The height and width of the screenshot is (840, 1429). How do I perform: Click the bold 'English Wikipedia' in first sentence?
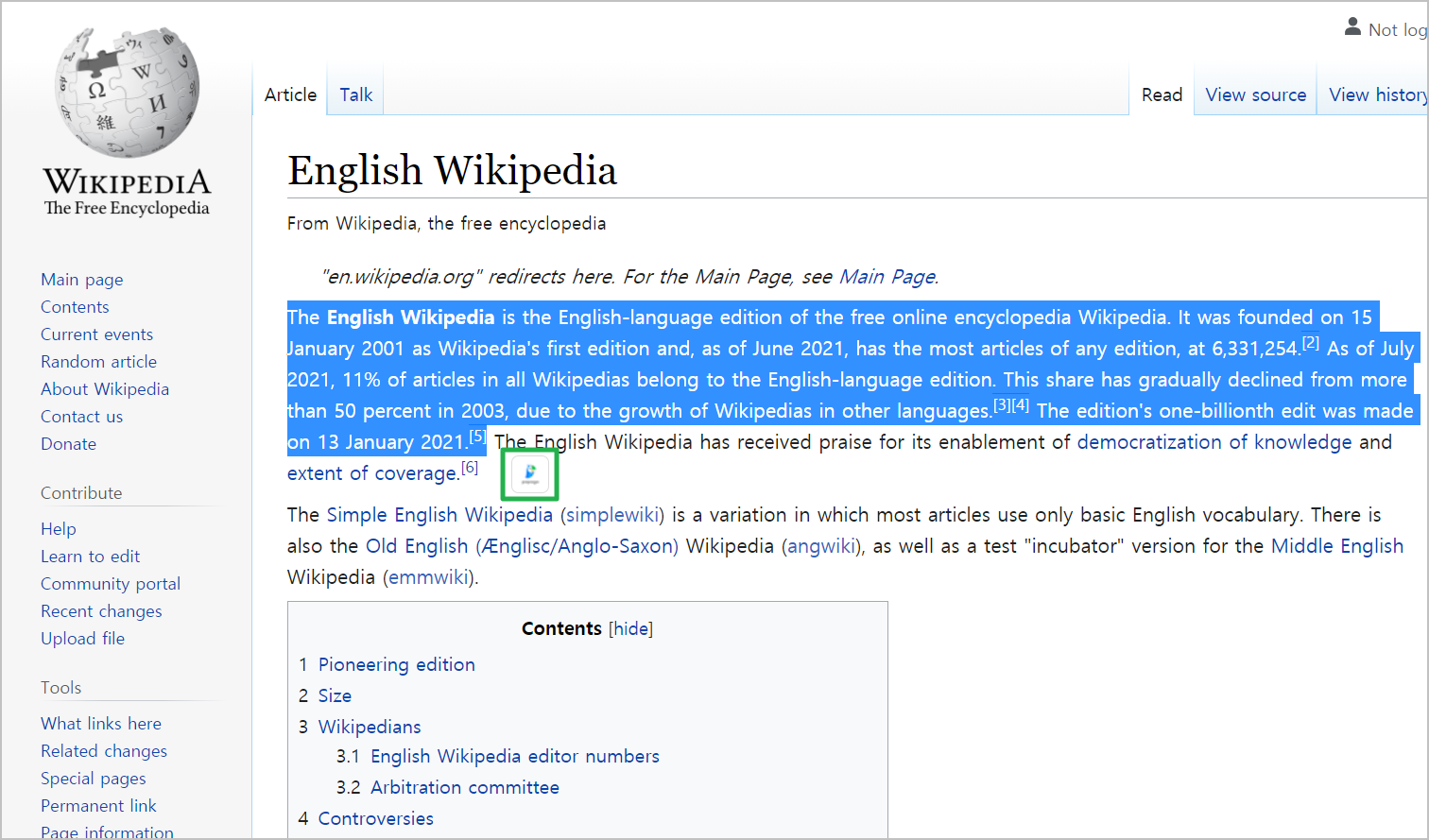[x=411, y=317]
